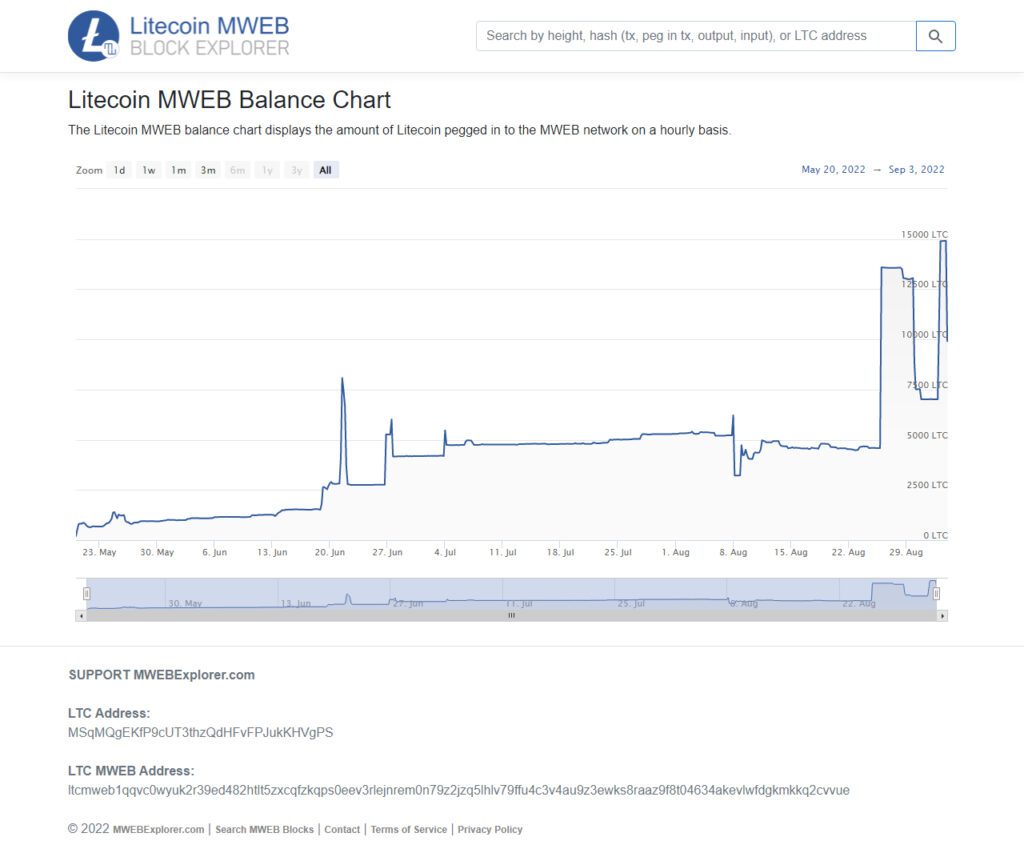
Task: Click the Litecoin MWEB logo icon
Action: (x=93, y=36)
